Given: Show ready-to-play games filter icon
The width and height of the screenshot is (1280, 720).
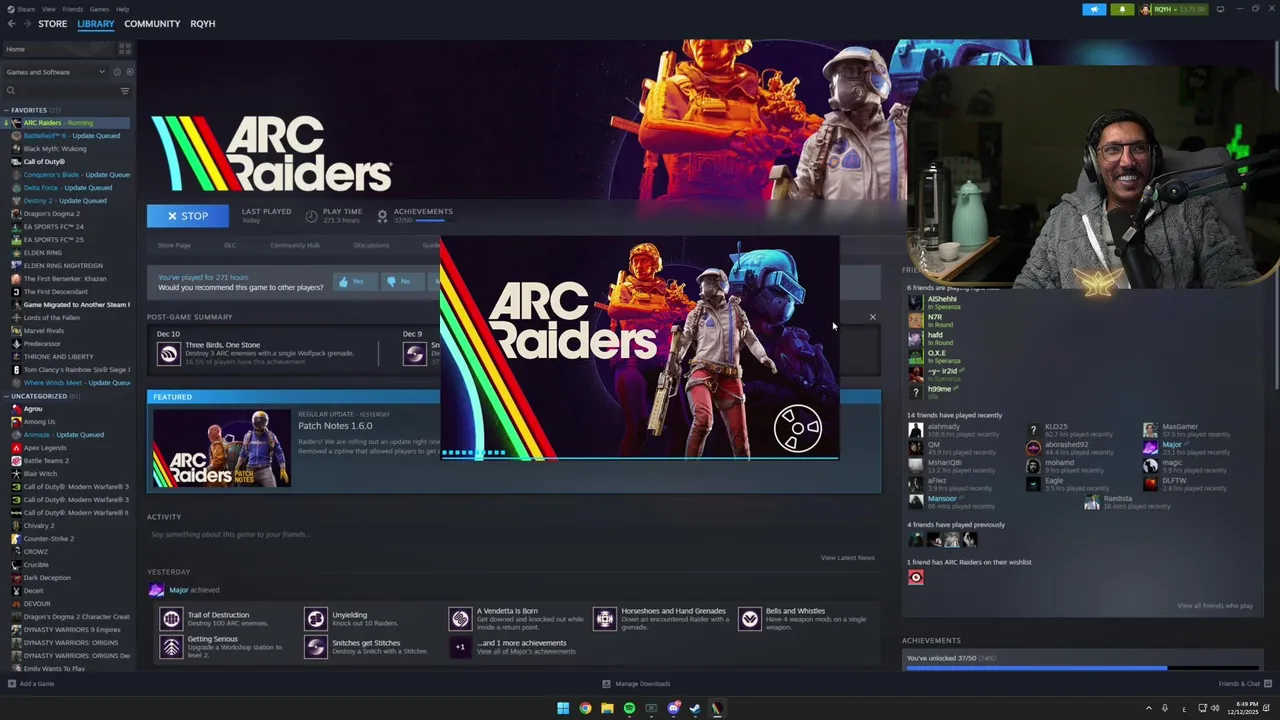Looking at the screenshot, I should [129, 72].
